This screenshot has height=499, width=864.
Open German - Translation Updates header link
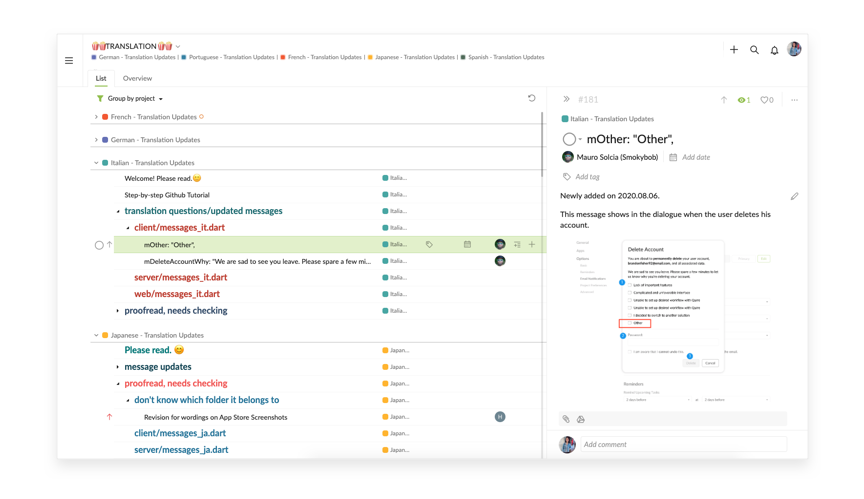(133, 57)
